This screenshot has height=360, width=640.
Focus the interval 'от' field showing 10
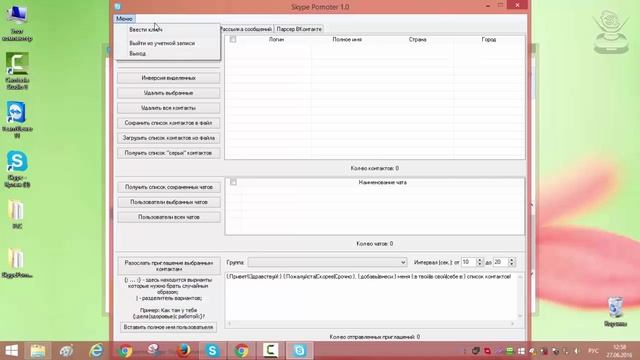coord(469,262)
